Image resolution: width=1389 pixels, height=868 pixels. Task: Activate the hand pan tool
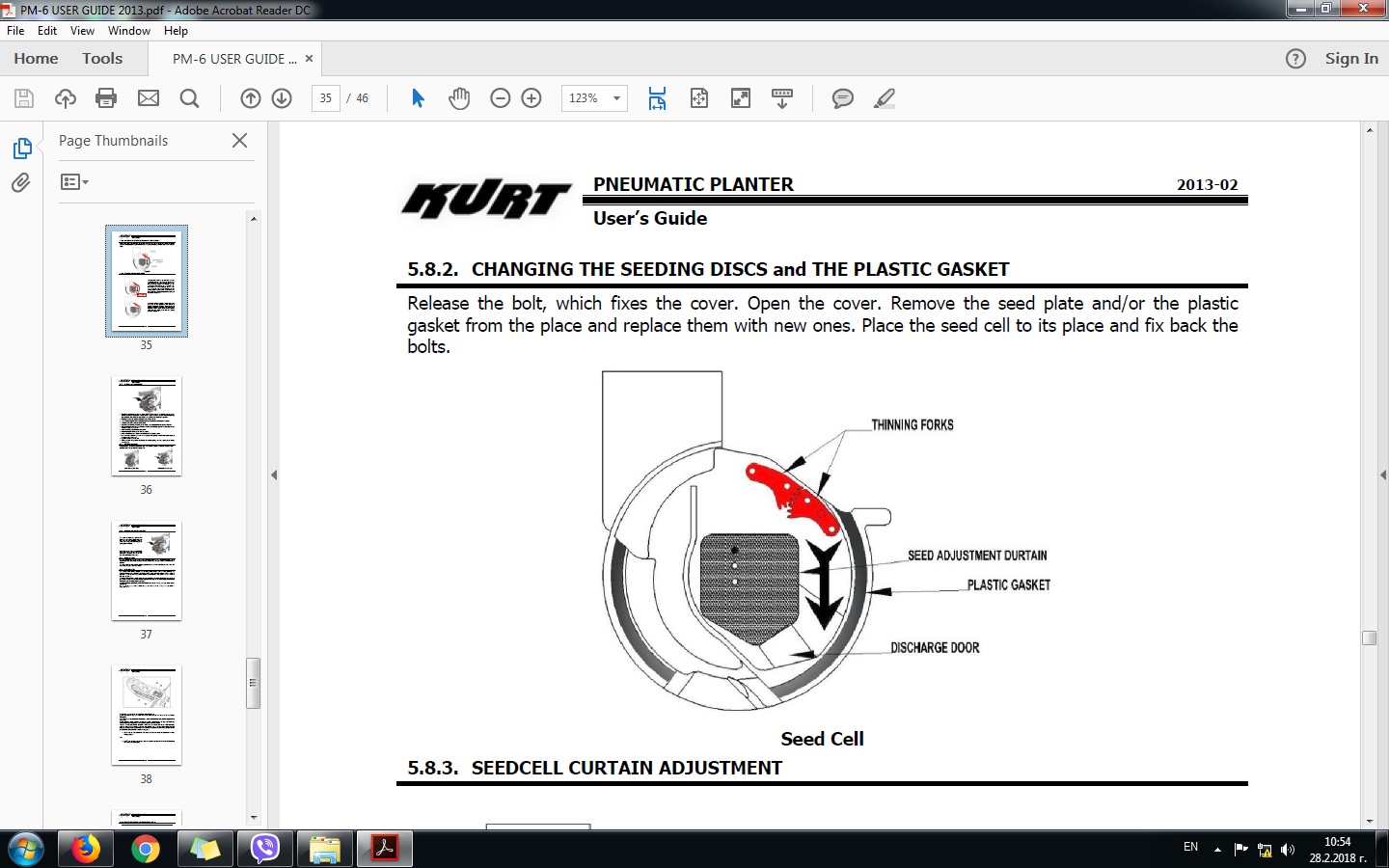point(459,98)
